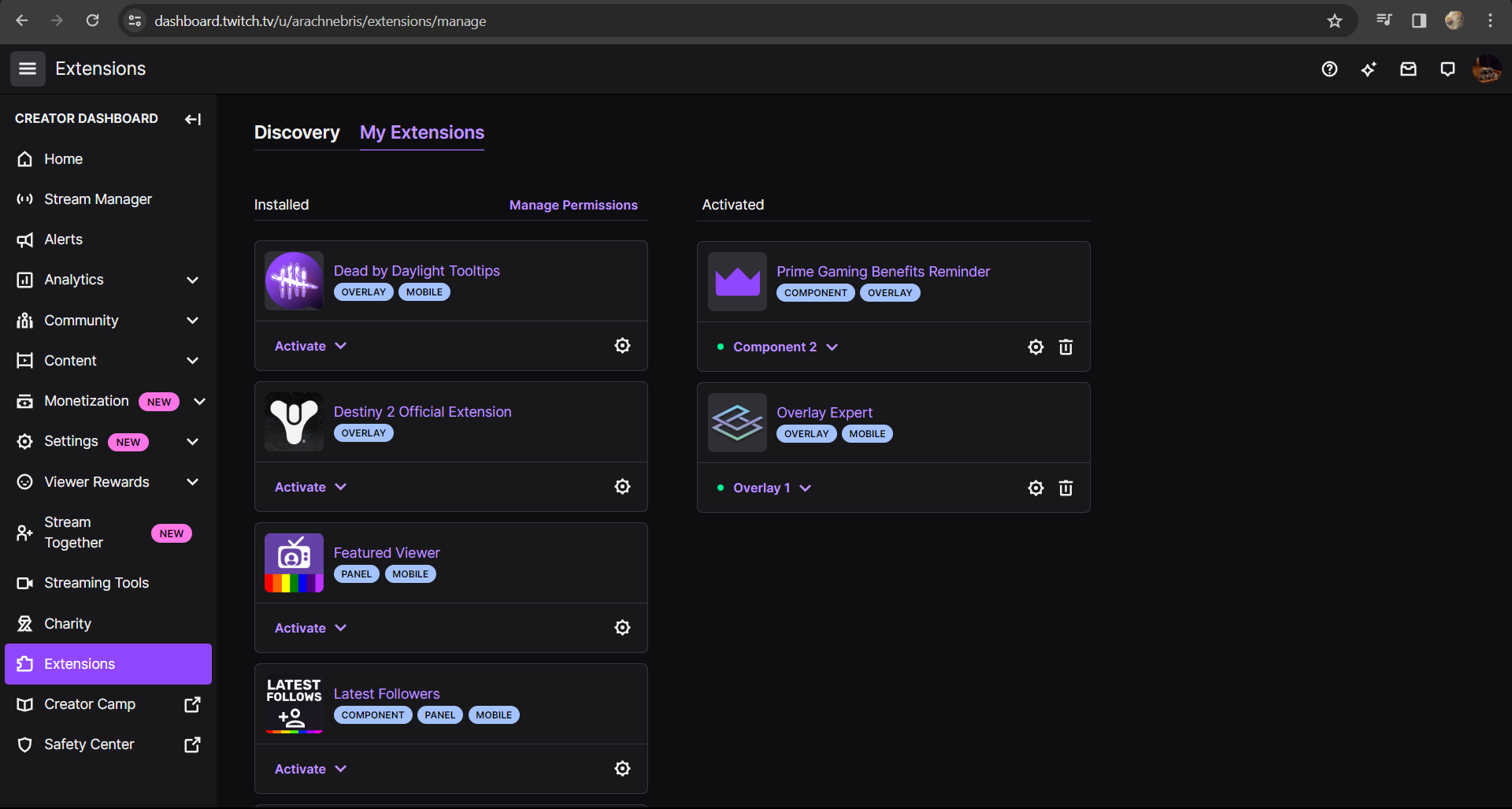
Task: Open settings gear for Dead by Daylight Tooltips
Action: [622, 346]
